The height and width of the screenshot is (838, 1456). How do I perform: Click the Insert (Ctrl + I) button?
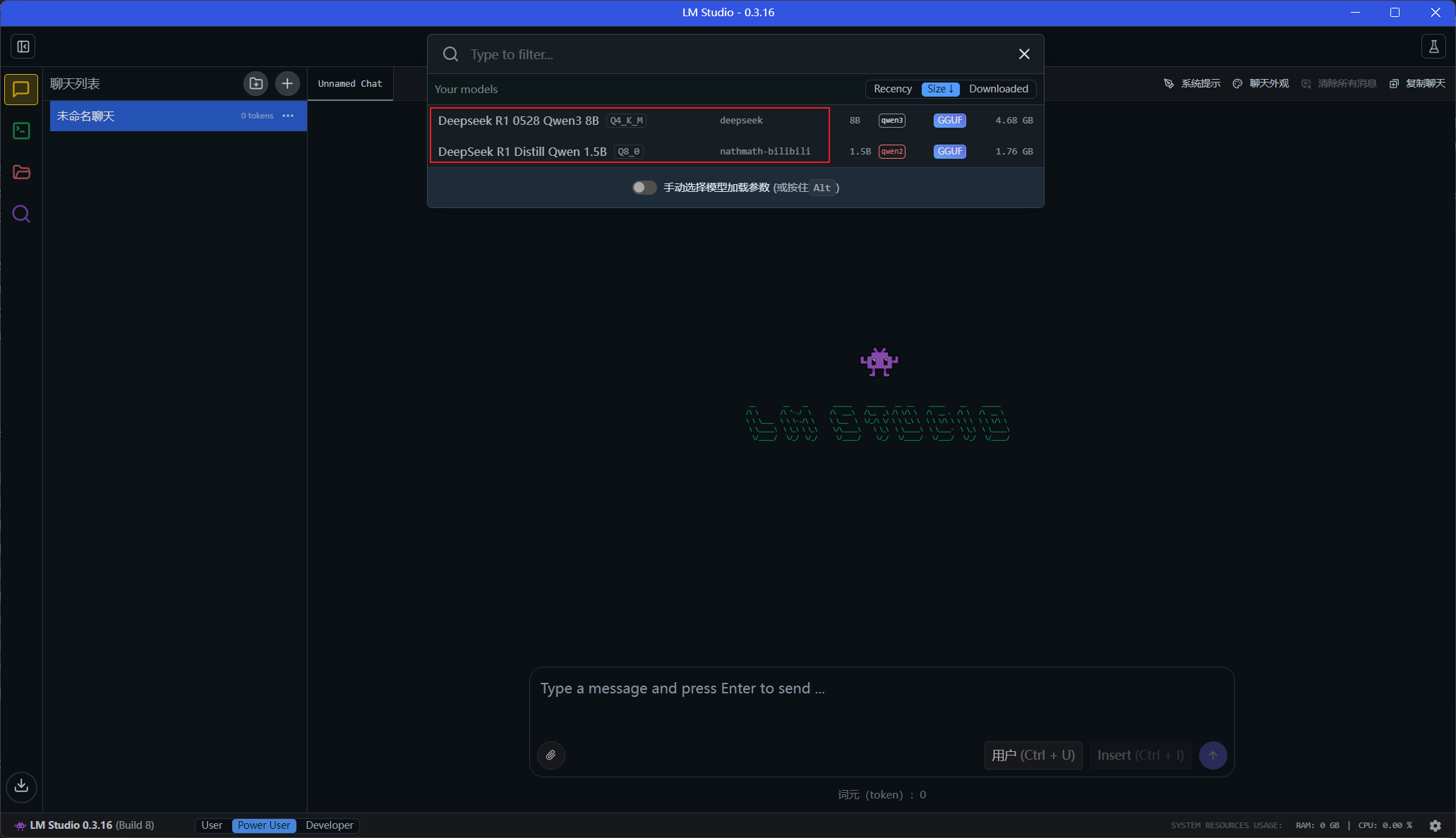[1141, 755]
